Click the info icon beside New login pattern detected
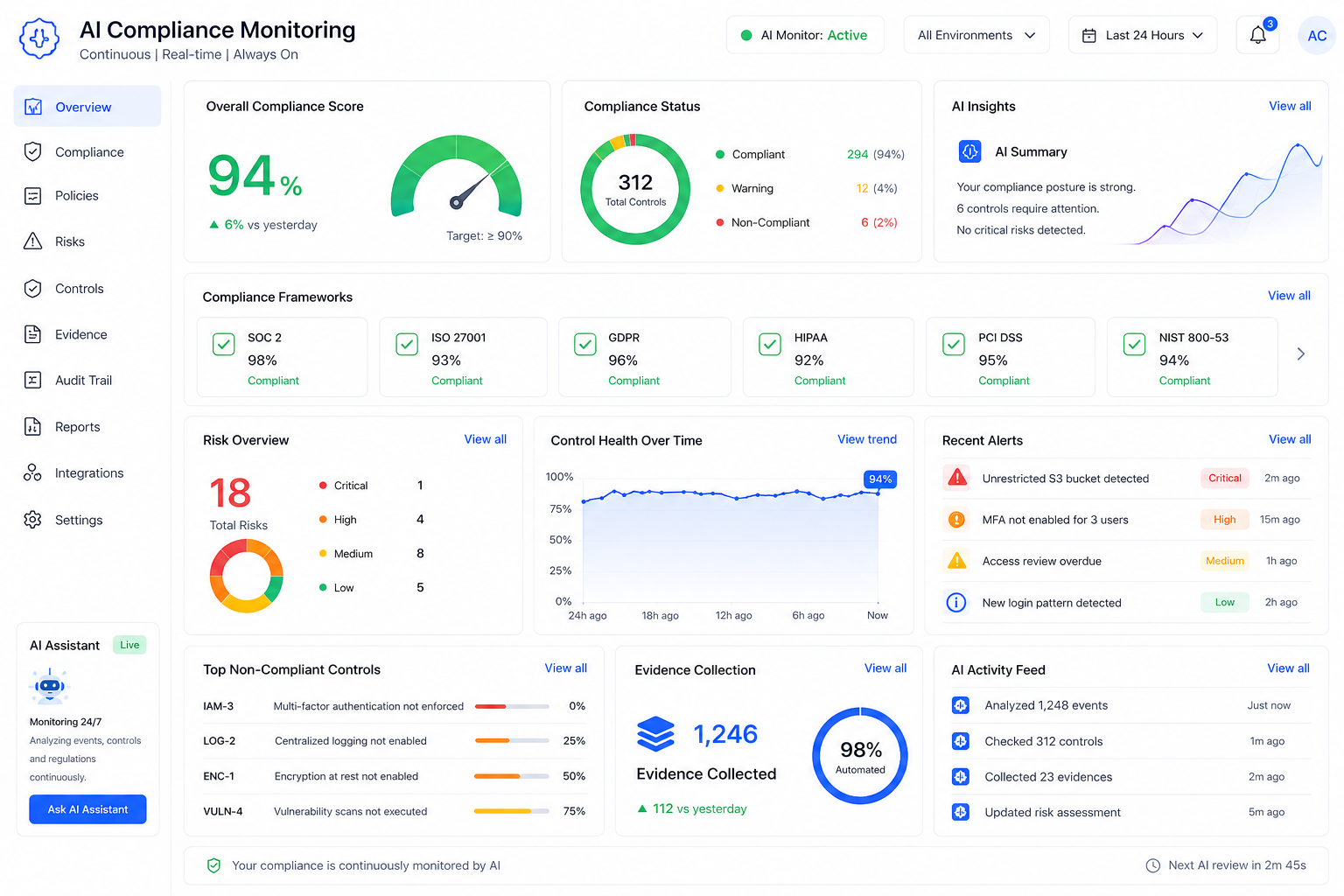 point(956,602)
